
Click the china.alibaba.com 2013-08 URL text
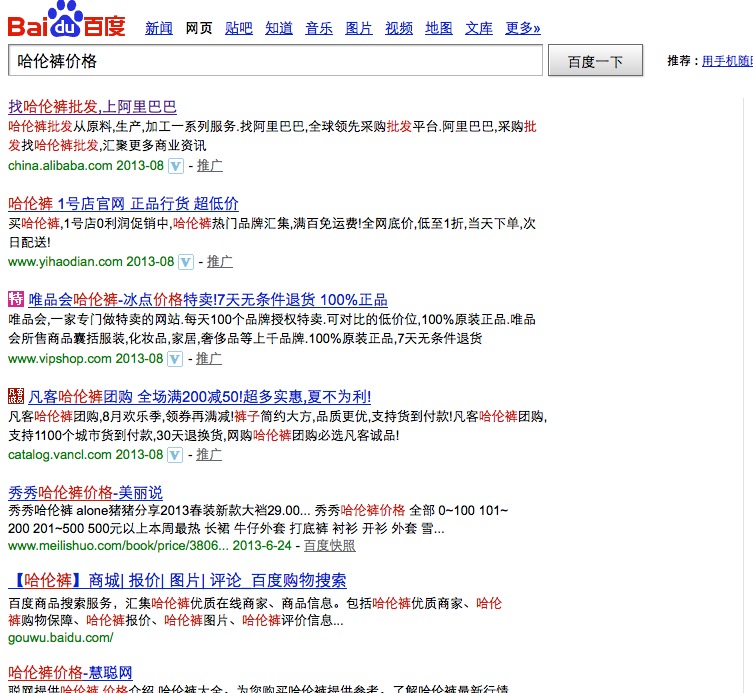pyautogui.click(x=86, y=166)
